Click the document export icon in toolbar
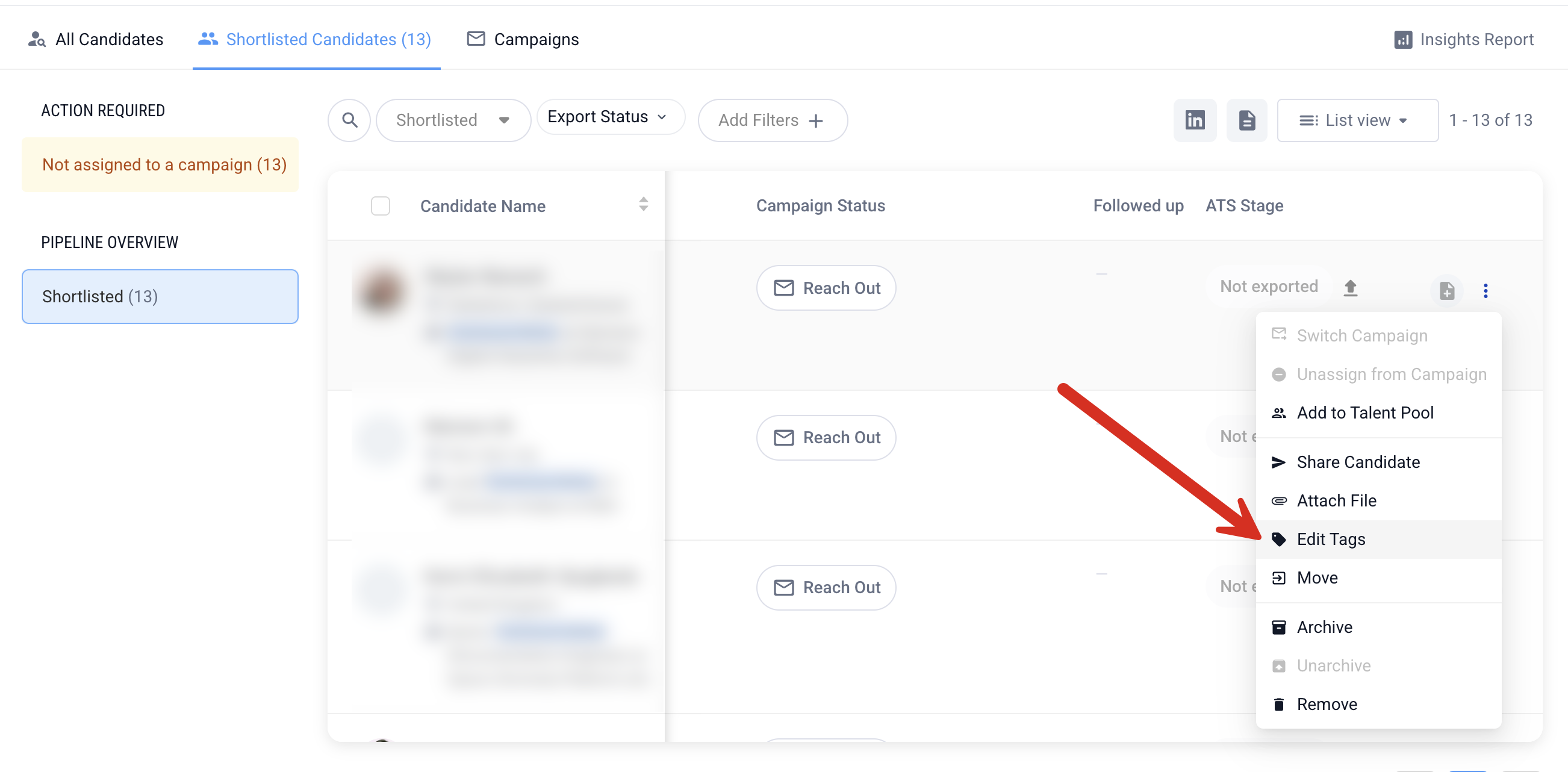The width and height of the screenshot is (1568, 772). pyautogui.click(x=1246, y=120)
